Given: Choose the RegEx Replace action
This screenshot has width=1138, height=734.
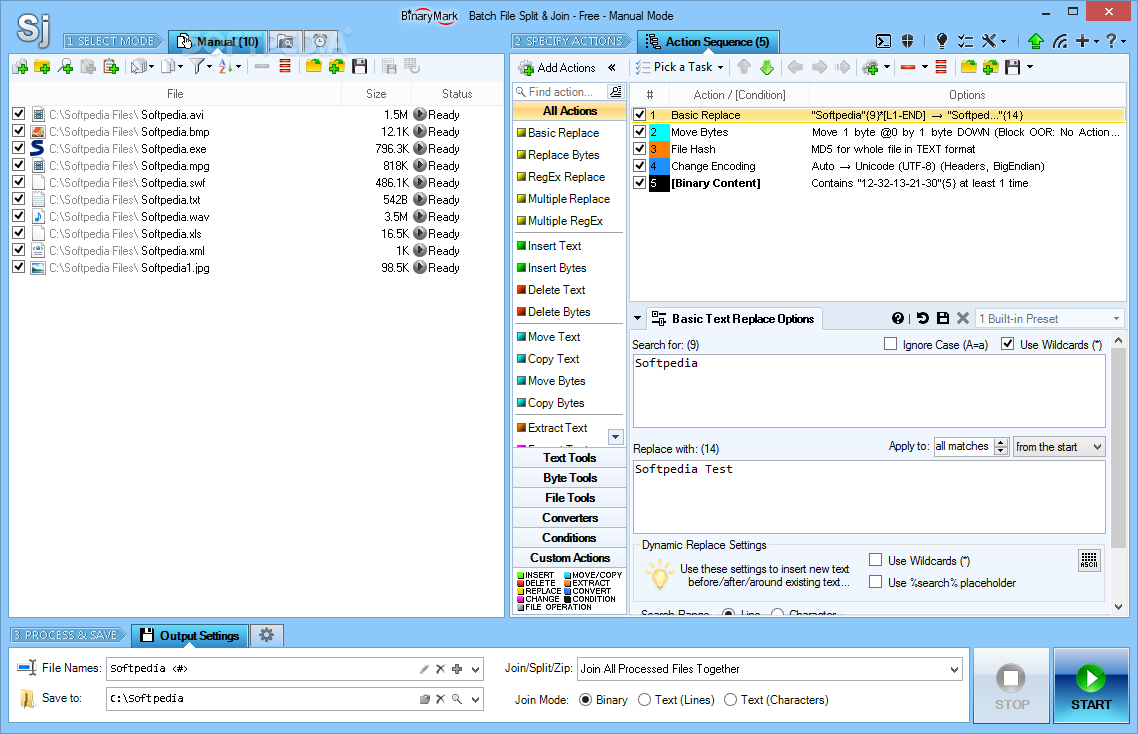Looking at the screenshot, I should click(x=566, y=177).
